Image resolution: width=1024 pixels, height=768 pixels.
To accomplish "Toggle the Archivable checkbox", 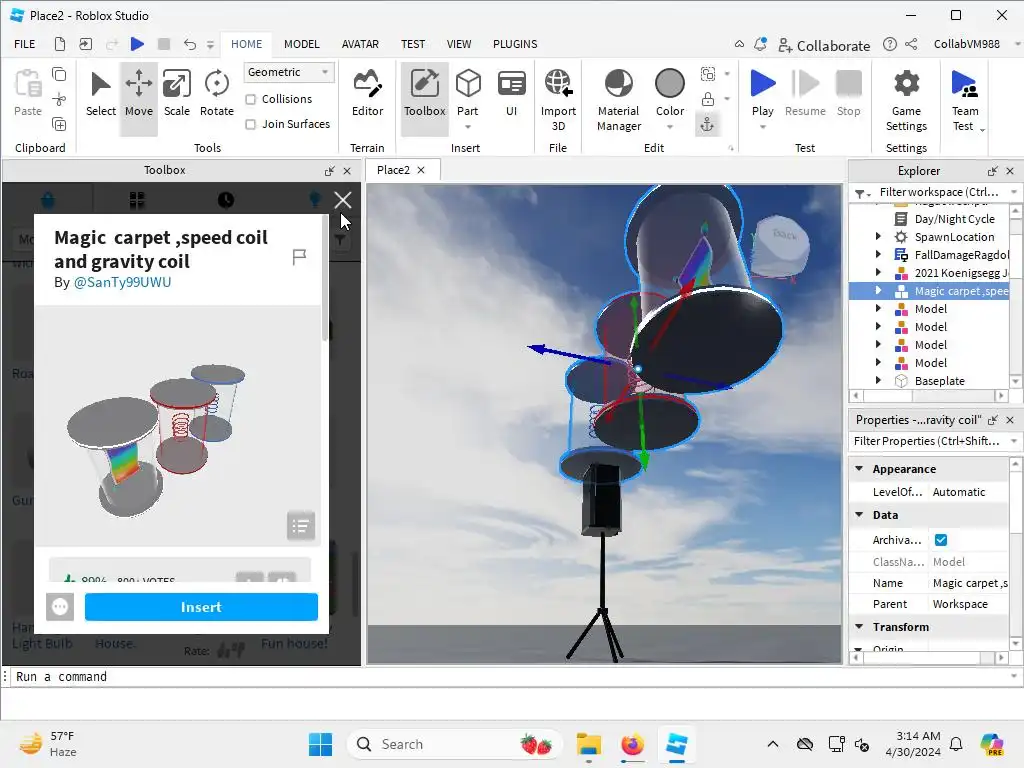I will (940, 539).
